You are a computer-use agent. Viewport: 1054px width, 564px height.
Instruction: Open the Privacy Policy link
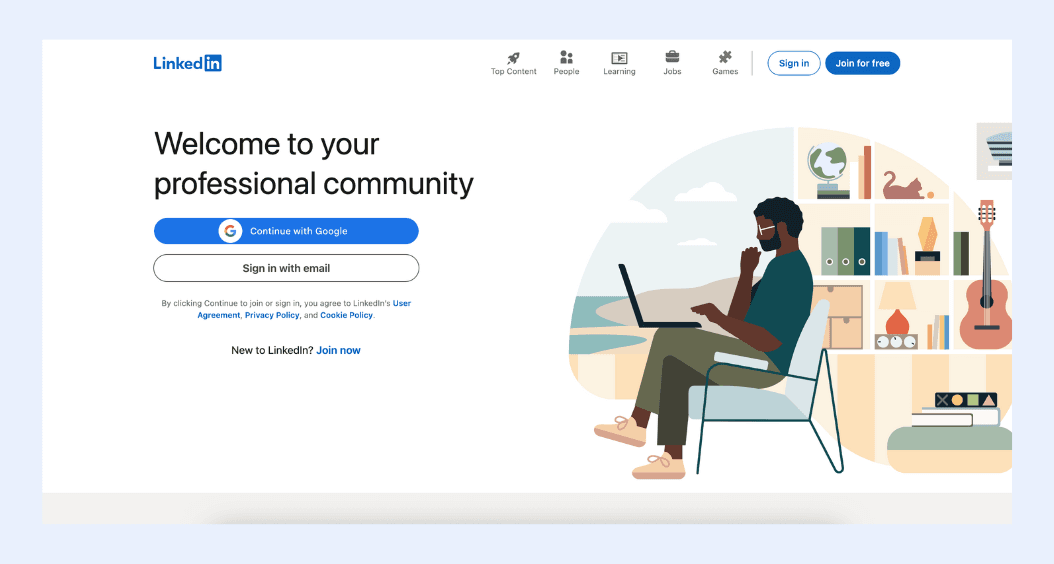[272, 315]
